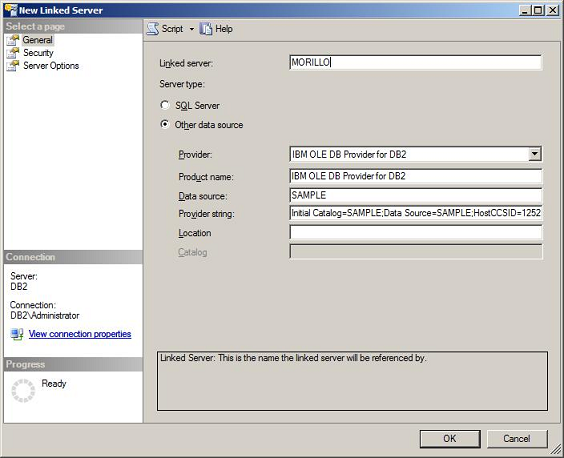Open the Script dropdown arrow

[192, 29]
